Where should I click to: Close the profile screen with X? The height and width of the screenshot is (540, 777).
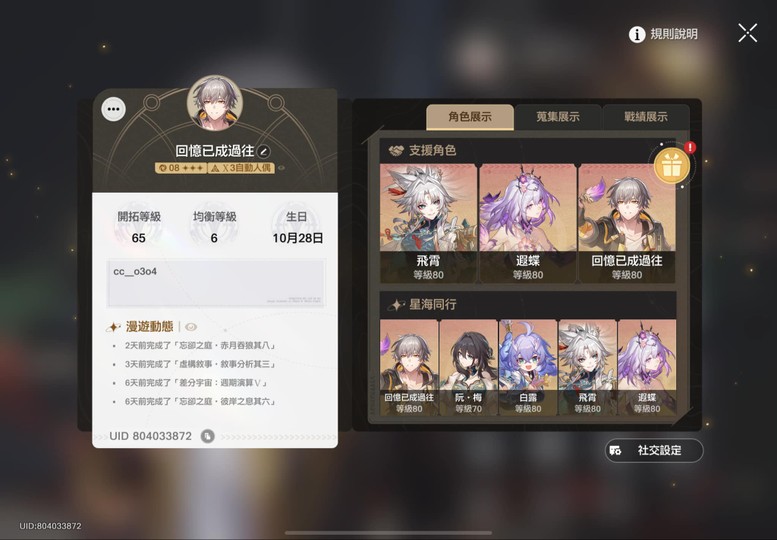click(x=747, y=33)
